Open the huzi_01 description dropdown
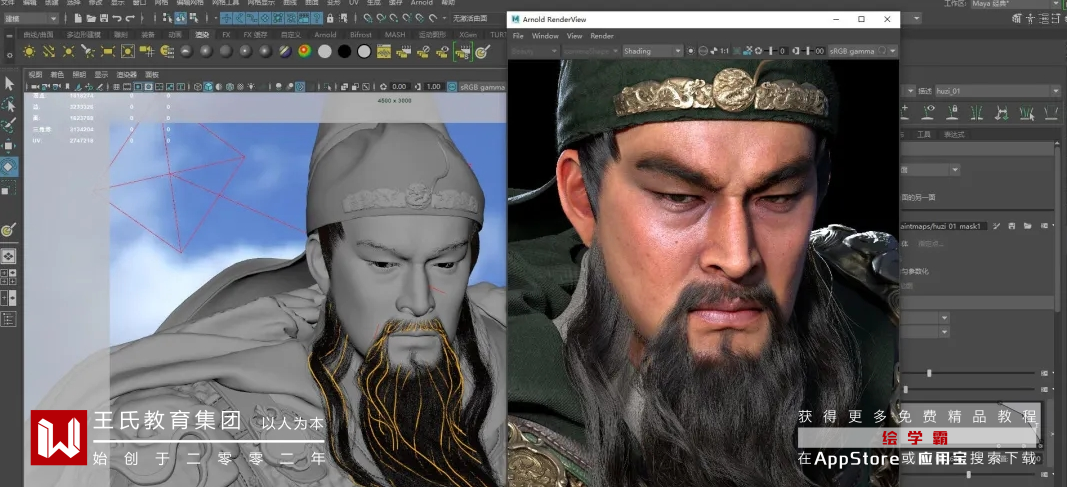The height and width of the screenshot is (487, 1067). click(x=997, y=90)
